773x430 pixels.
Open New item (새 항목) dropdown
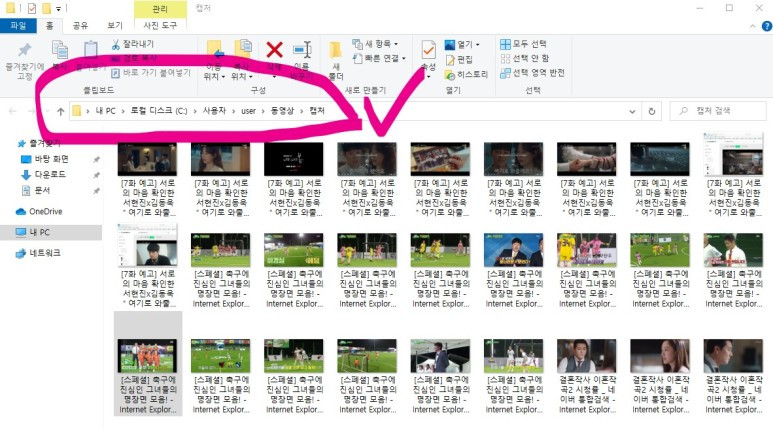click(375, 44)
